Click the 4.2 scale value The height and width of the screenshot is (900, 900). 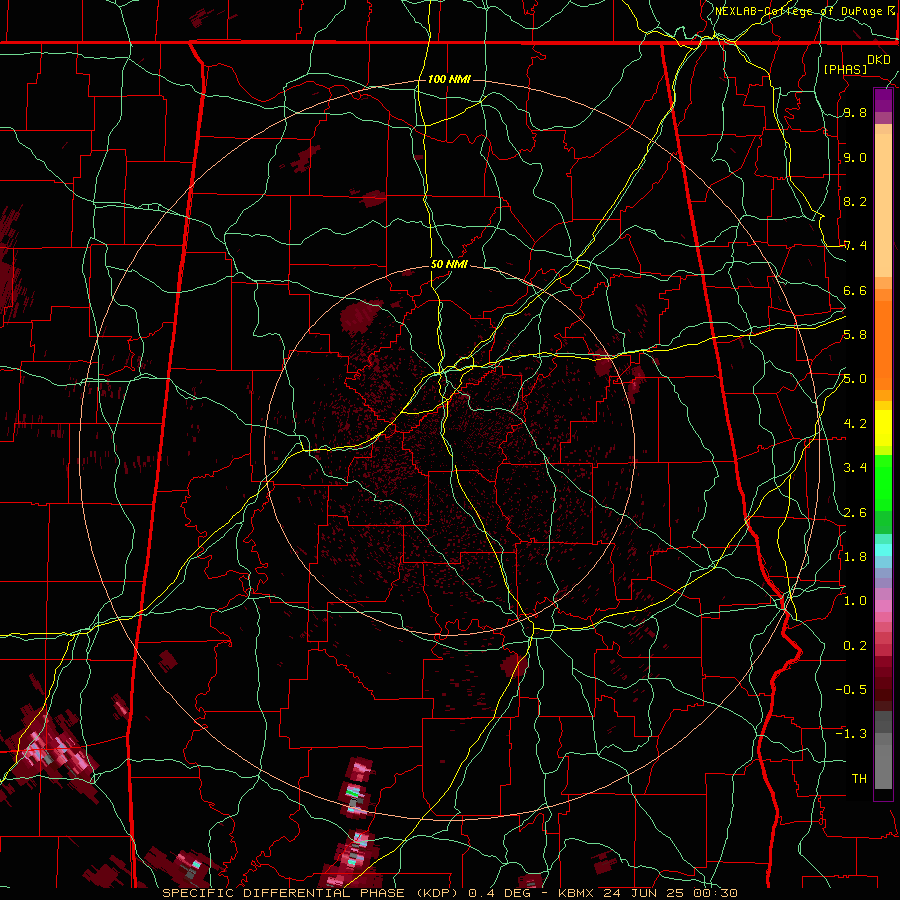(x=855, y=424)
